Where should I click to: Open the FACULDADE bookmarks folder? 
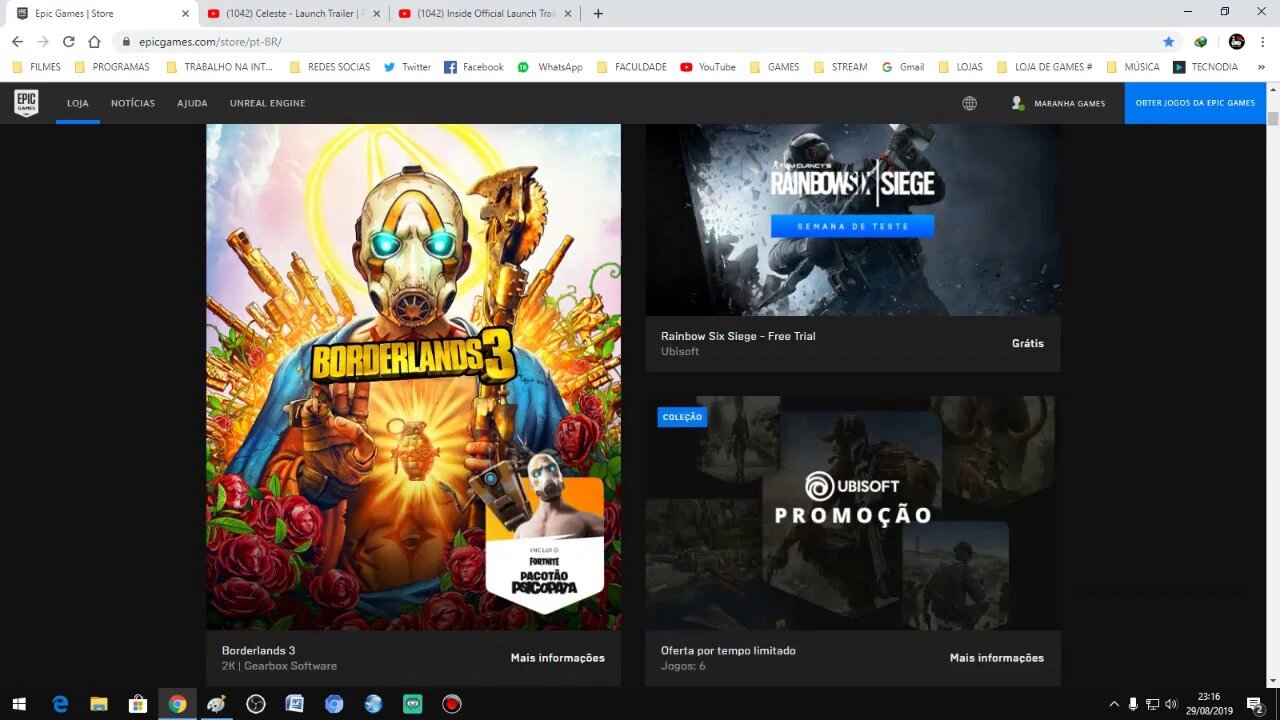(631, 67)
